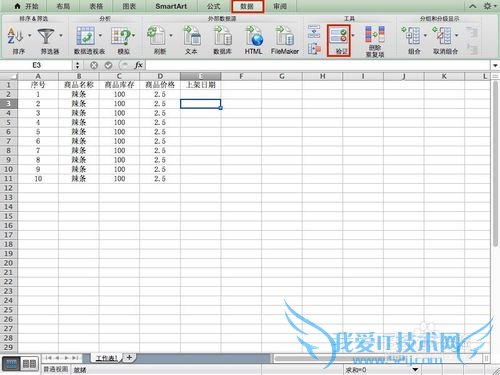The width and height of the screenshot is (500, 375).
Task: Open the Data (数据) tab
Action: [247, 6]
